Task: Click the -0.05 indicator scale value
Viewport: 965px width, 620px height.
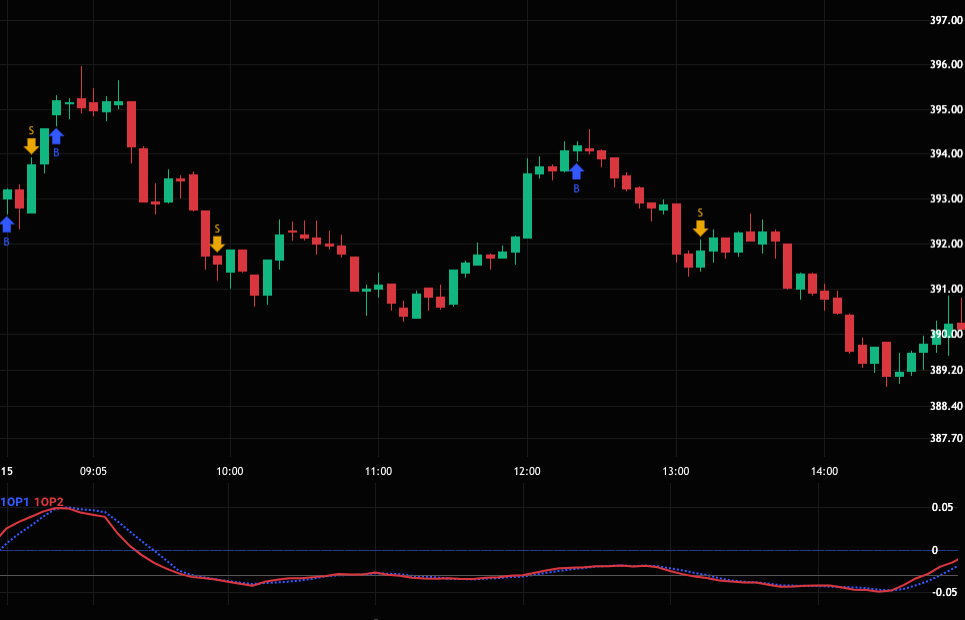Action: [940, 593]
